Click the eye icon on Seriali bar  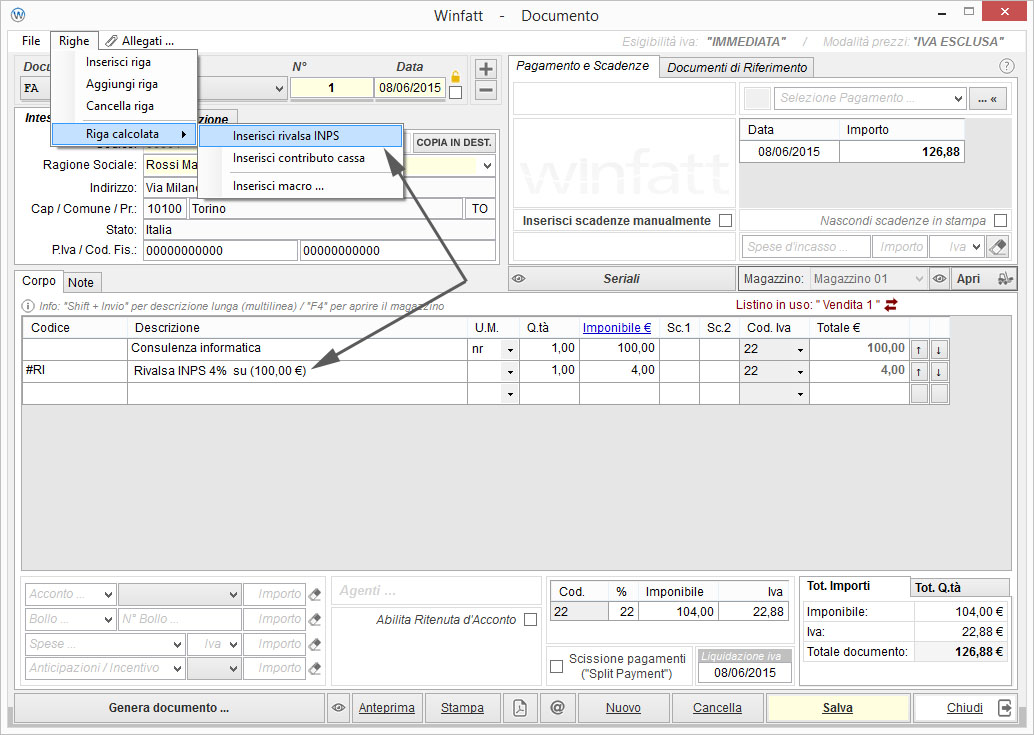519,278
